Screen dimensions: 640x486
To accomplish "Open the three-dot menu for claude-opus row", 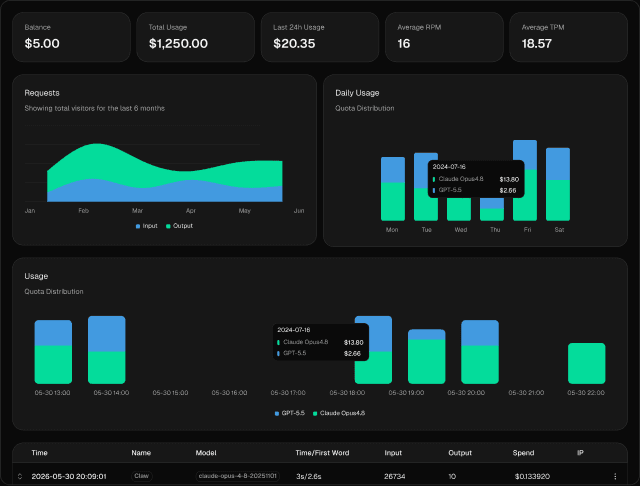I will tap(615, 476).
